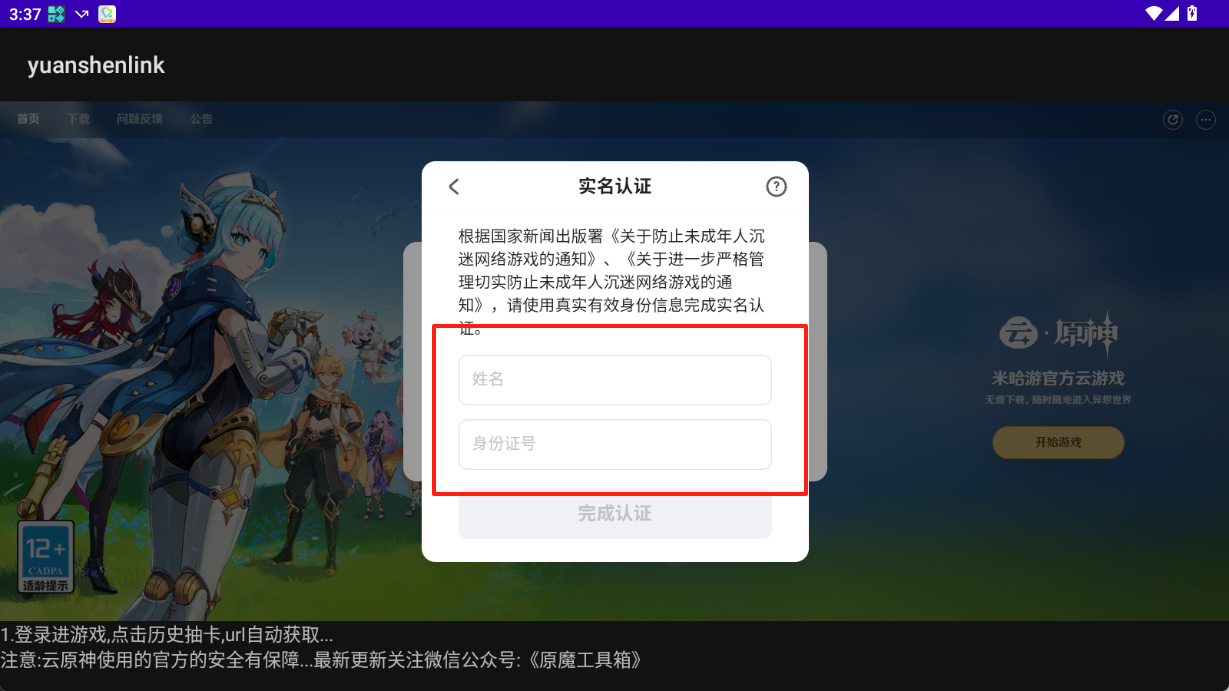Go back using the dialog's arrow

pyautogui.click(x=454, y=187)
